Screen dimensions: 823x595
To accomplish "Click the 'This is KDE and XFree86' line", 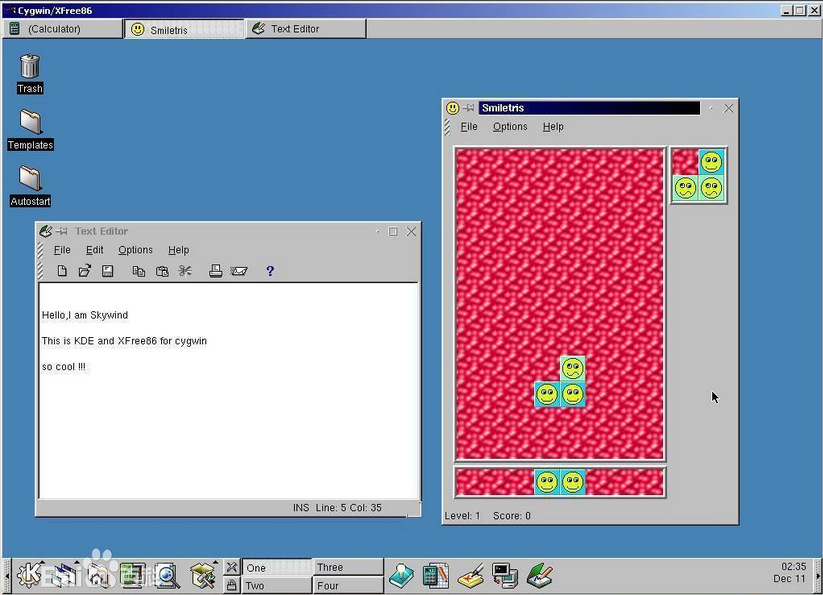I will pos(124,341).
